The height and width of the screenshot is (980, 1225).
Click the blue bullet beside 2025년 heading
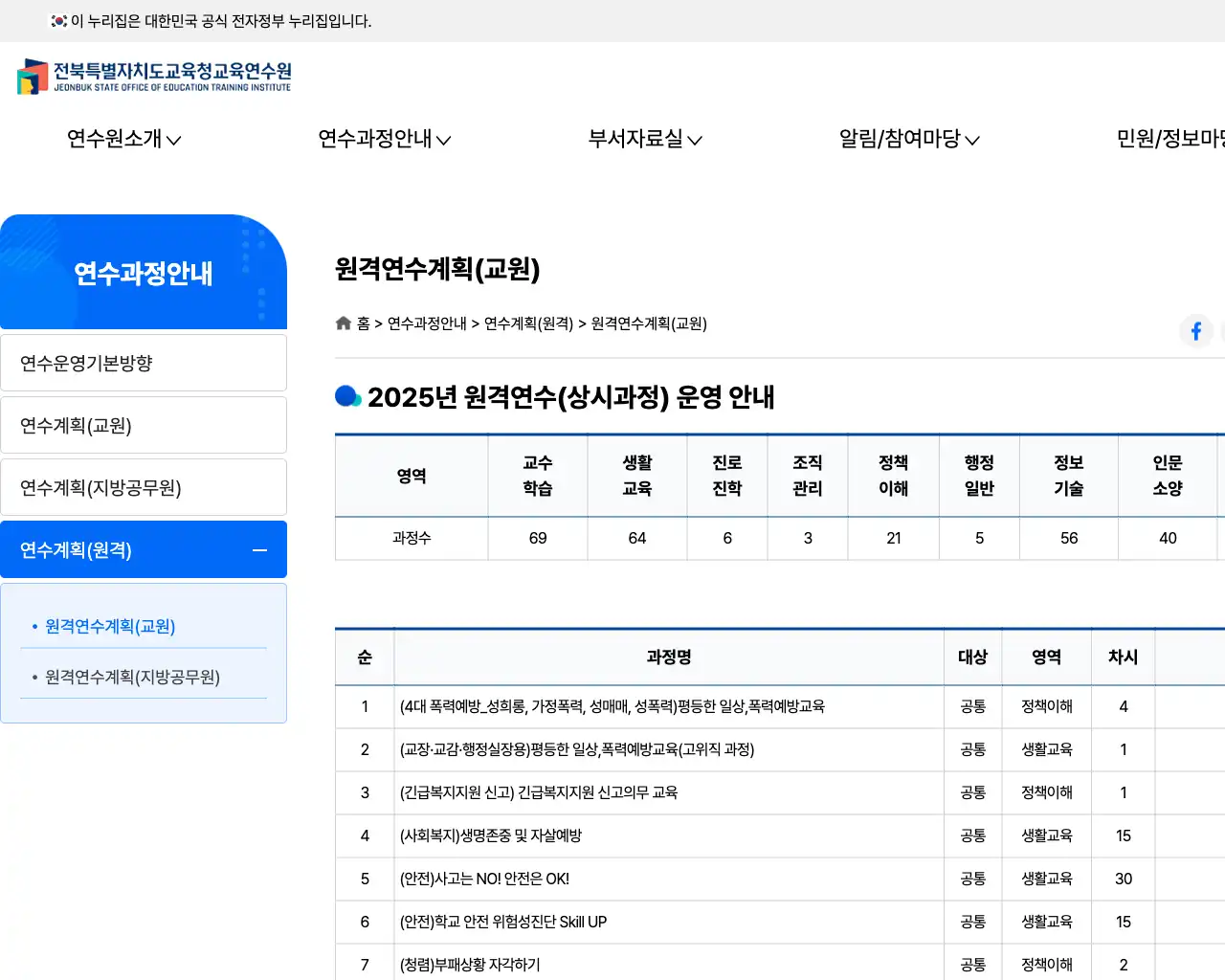tap(347, 396)
